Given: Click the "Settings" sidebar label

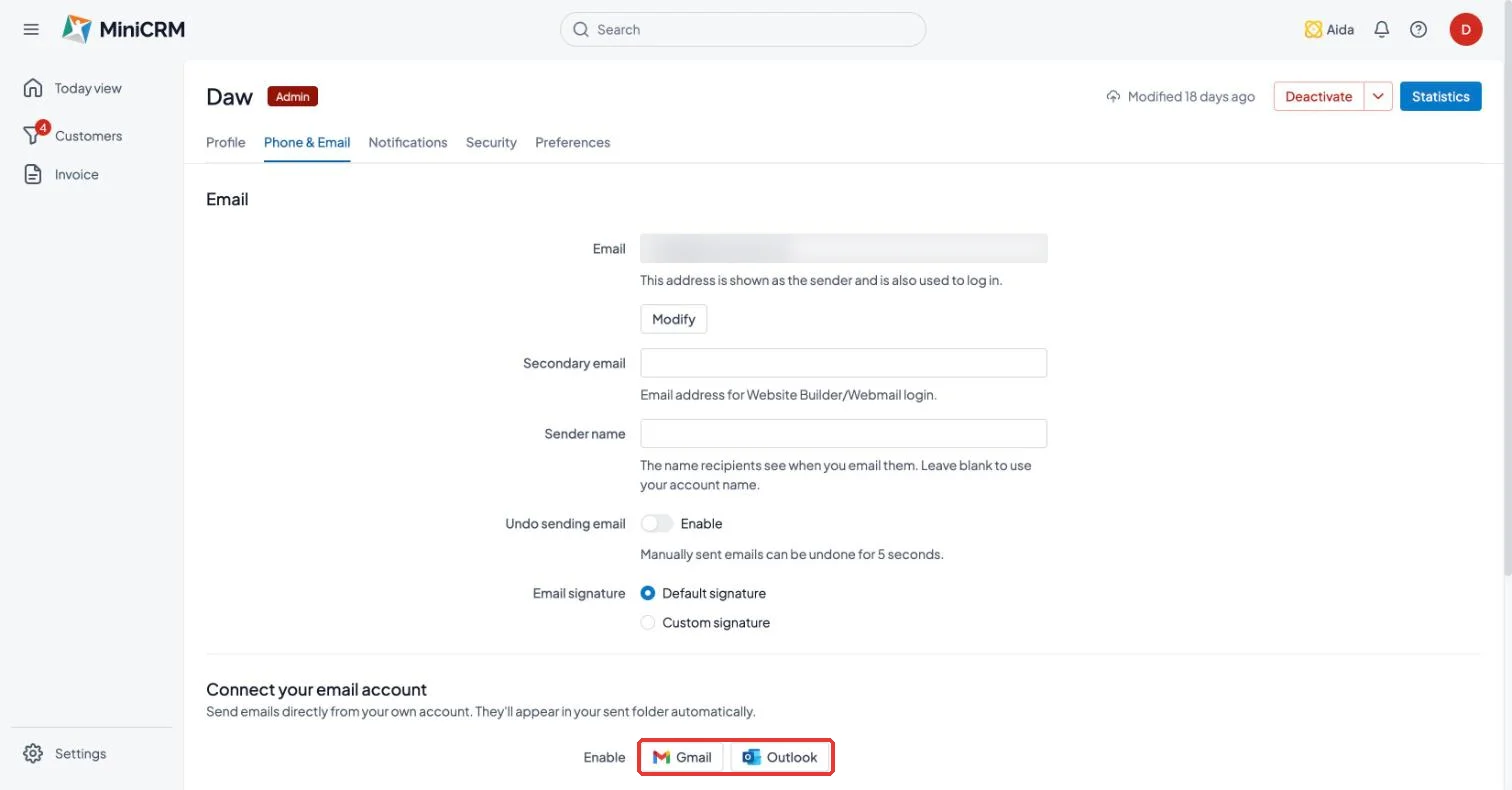Looking at the screenshot, I should point(80,753).
